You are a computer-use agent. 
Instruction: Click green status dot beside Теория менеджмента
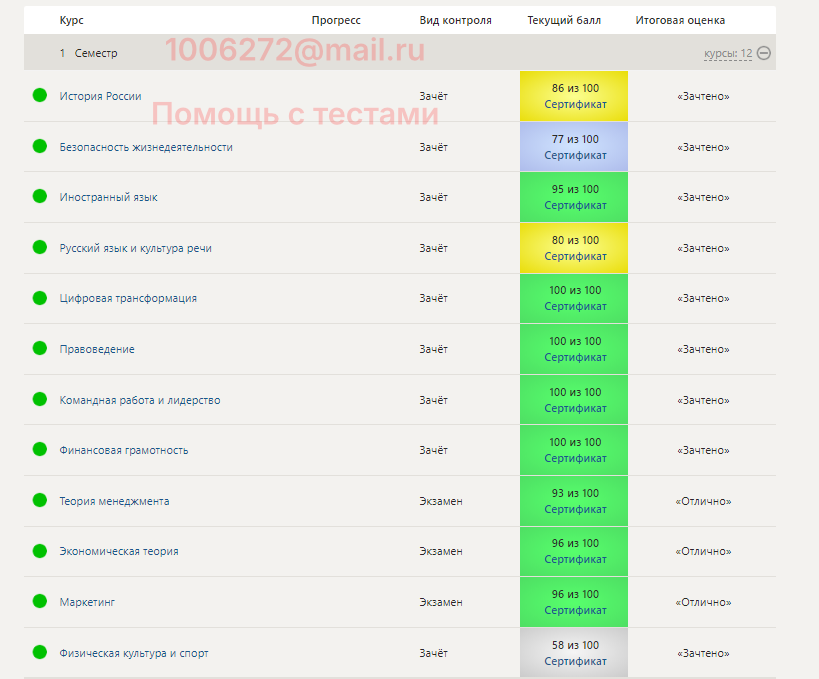pyautogui.click(x=40, y=500)
